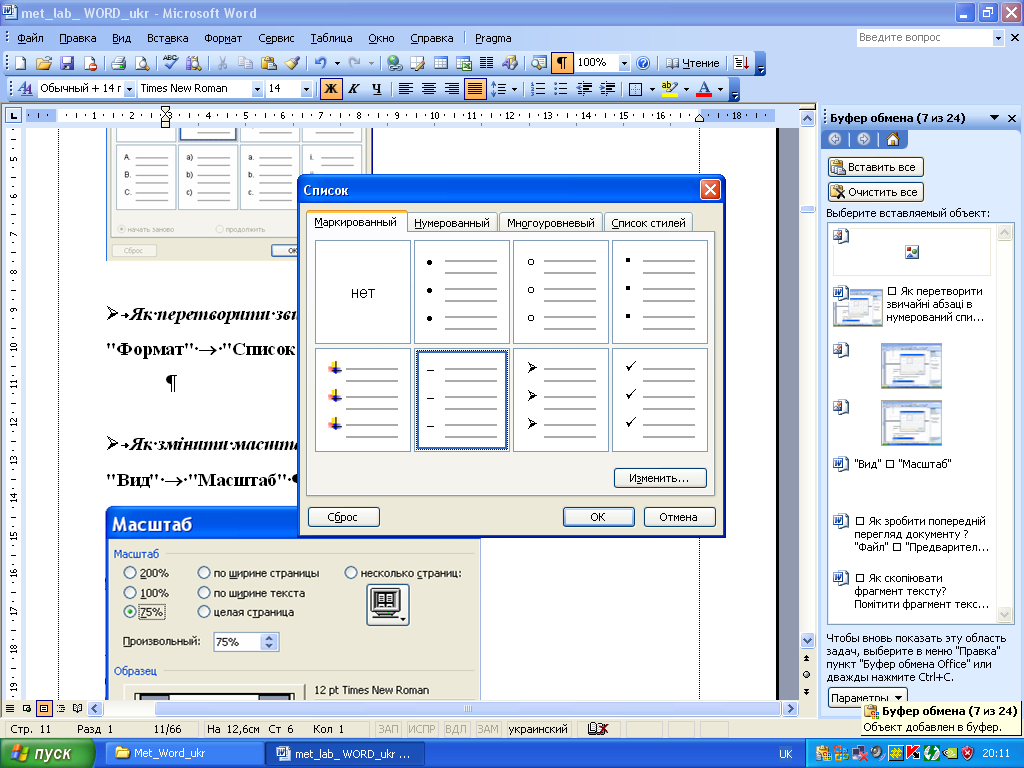This screenshot has height=768, width=1024.
Task: Toggle Underline formatting (Ч)
Action: pyautogui.click(x=377, y=89)
